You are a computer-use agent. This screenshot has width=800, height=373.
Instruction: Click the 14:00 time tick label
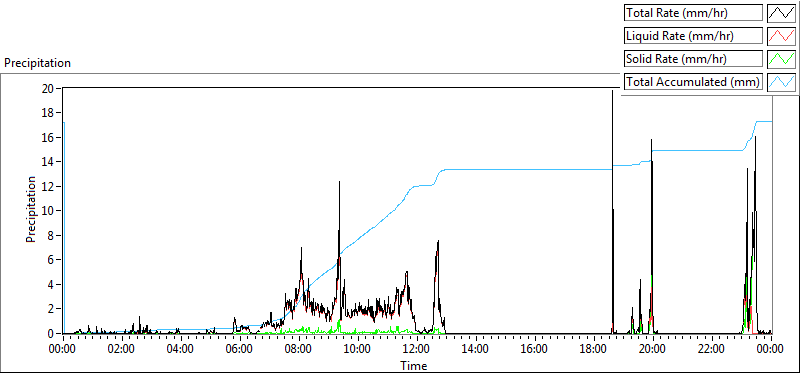pos(476,350)
